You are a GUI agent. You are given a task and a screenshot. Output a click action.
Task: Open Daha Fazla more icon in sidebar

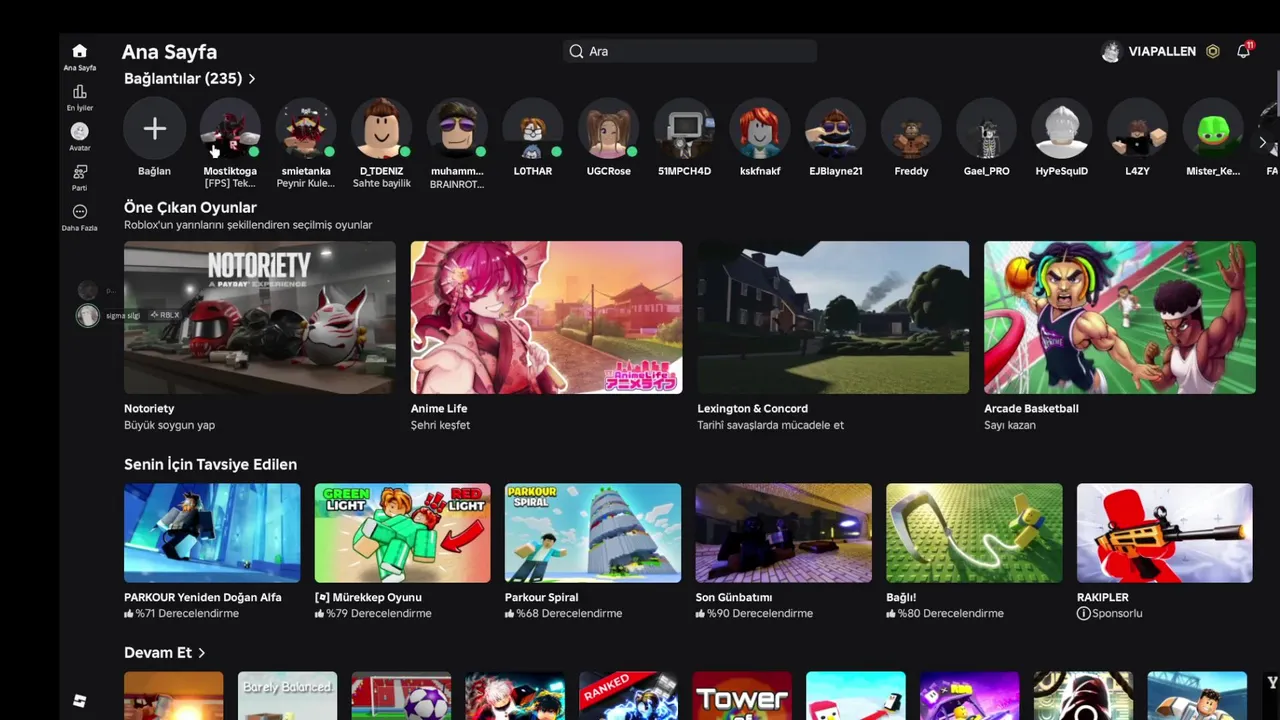(80, 212)
